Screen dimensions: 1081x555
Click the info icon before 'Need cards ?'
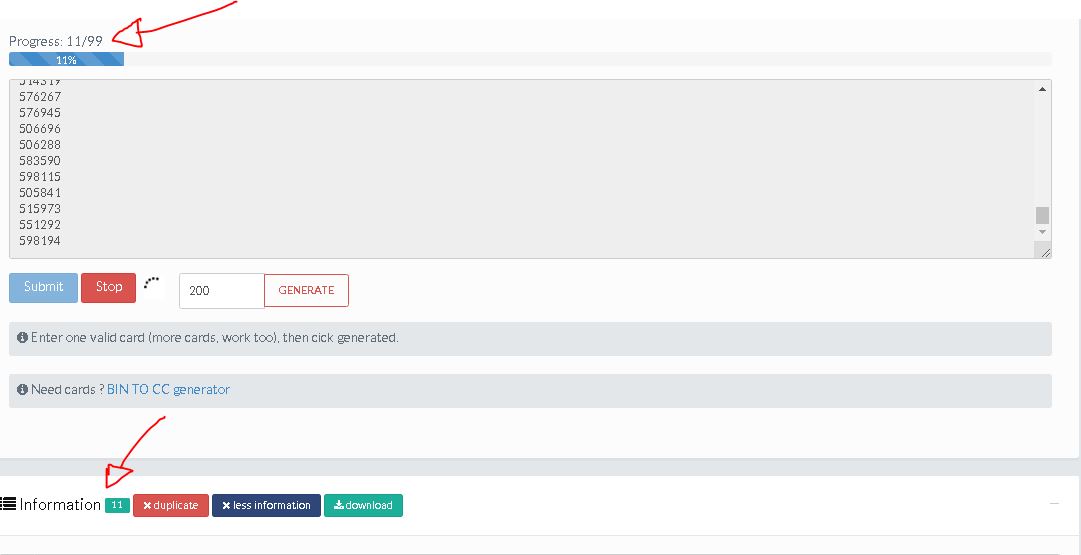click(x=22, y=390)
